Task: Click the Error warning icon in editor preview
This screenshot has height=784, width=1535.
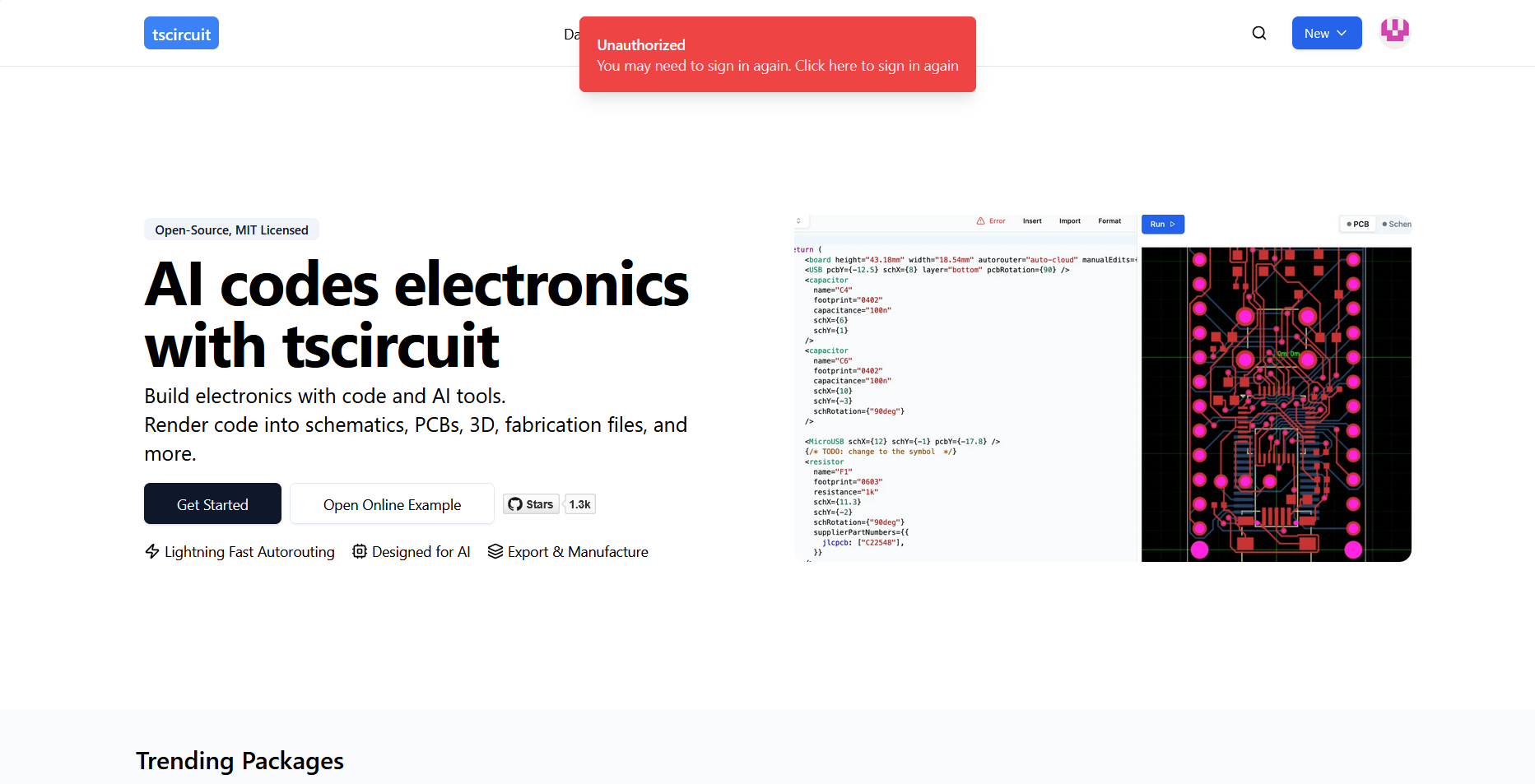Action: pos(980,221)
